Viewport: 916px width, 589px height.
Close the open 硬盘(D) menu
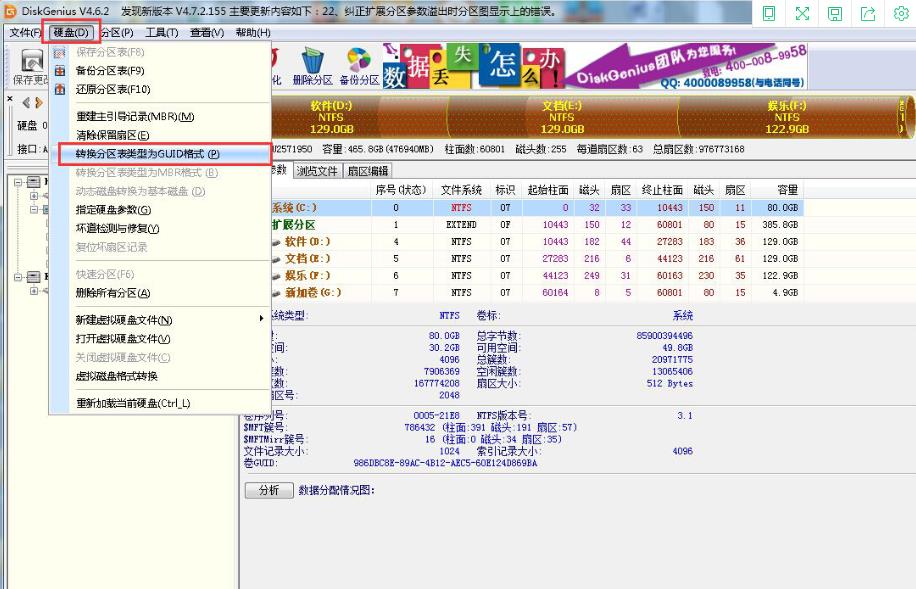click(71, 33)
